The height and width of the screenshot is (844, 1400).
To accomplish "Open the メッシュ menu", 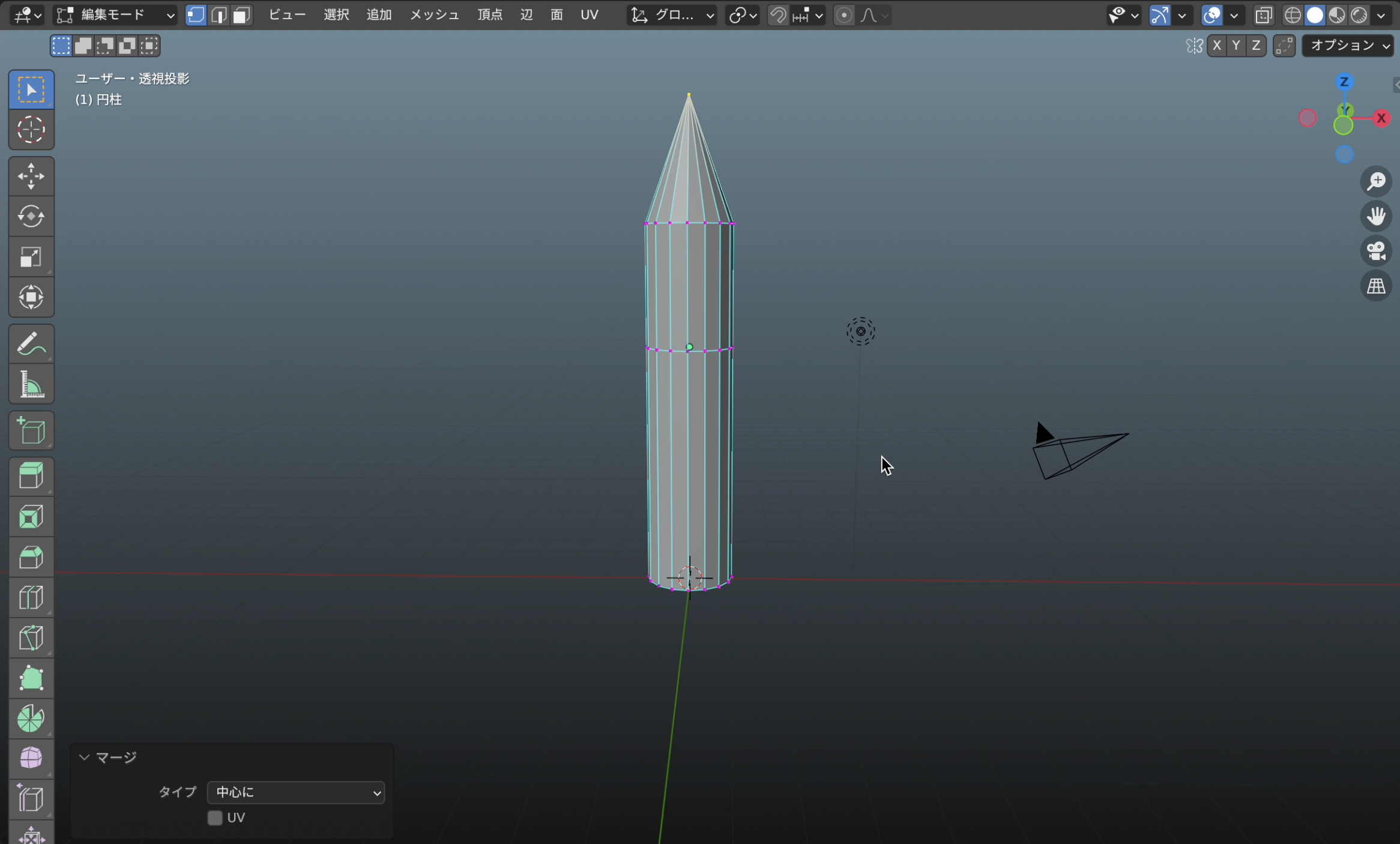I will pyautogui.click(x=434, y=15).
